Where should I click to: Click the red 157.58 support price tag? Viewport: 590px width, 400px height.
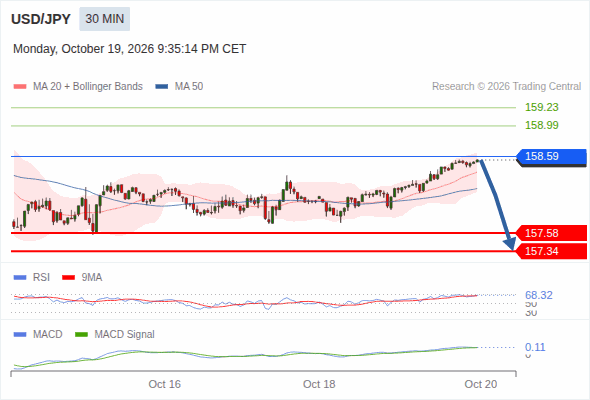click(551, 233)
